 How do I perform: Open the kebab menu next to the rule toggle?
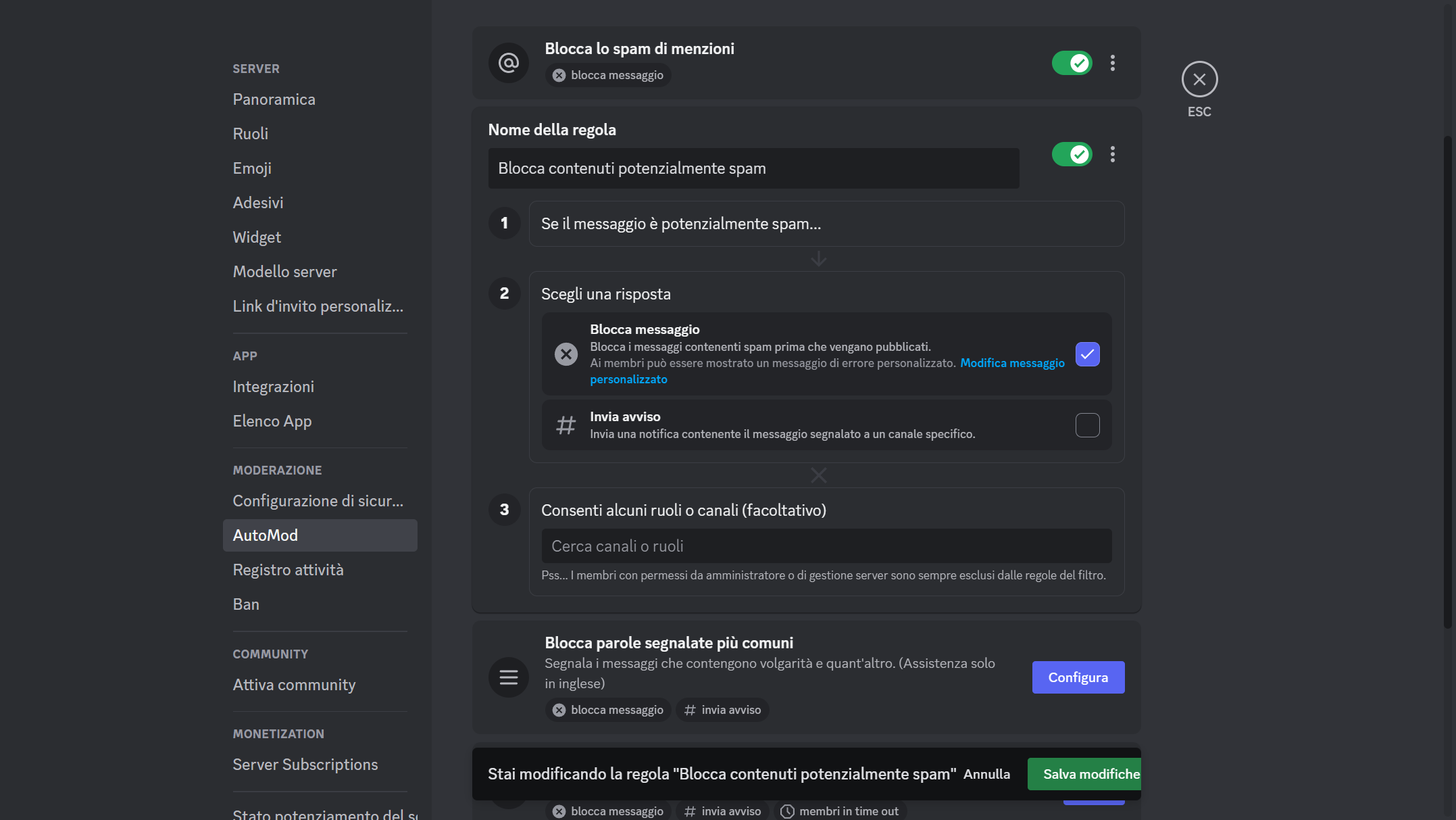1113,154
